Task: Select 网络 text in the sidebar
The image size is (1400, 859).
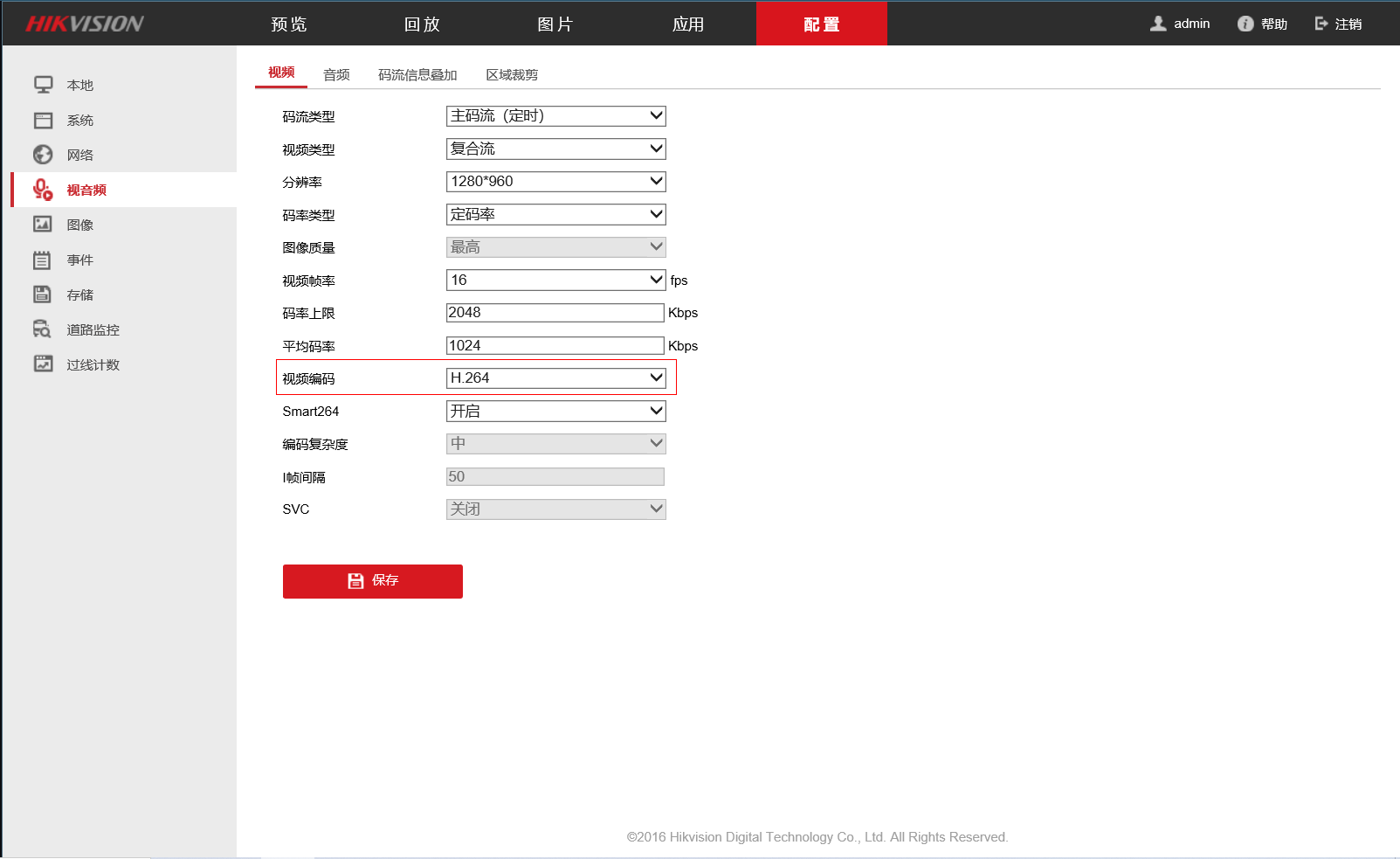Action: pos(80,156)
